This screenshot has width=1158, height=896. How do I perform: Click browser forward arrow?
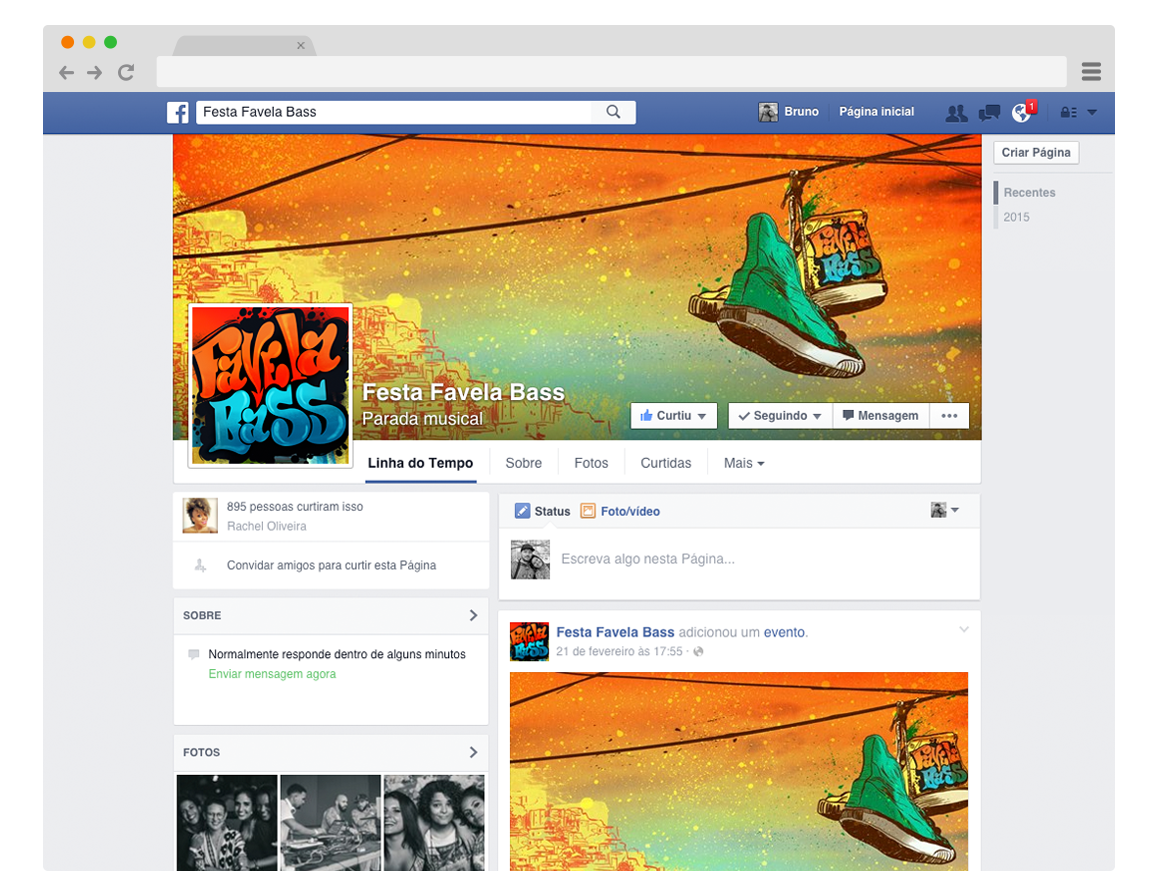pyautogui.click(x=95, y=72)
